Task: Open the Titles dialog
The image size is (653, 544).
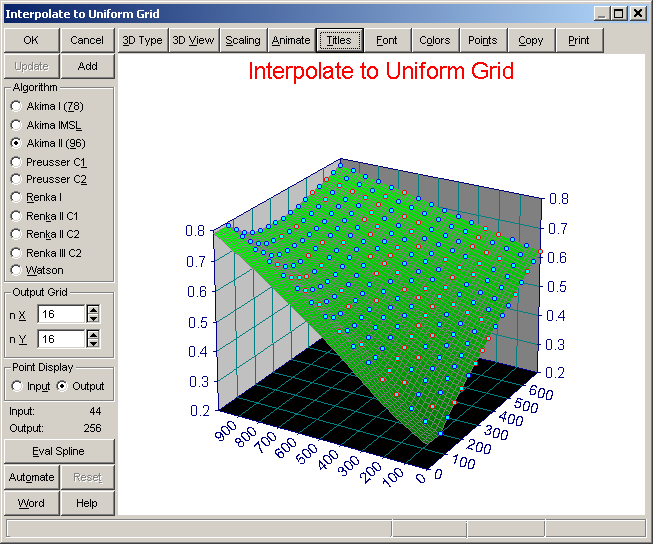Action: (x=339, y=40)
